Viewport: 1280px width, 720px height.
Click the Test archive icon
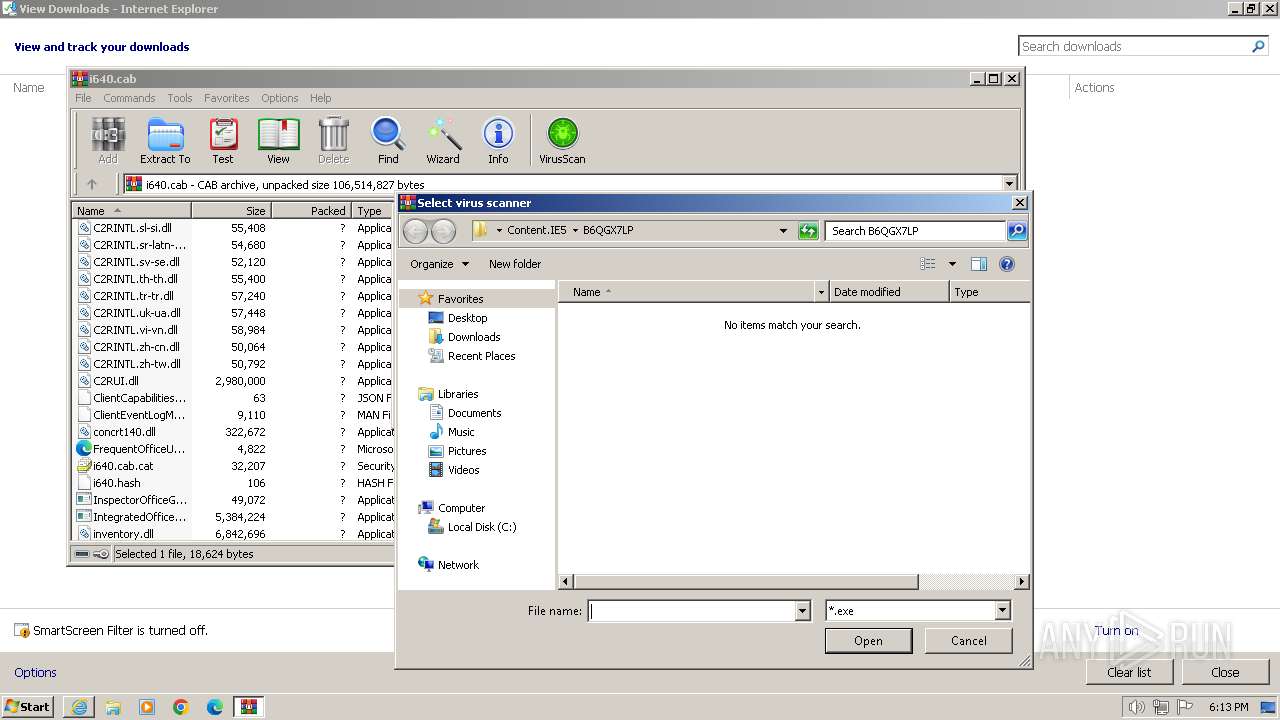[x=223, y=140]
